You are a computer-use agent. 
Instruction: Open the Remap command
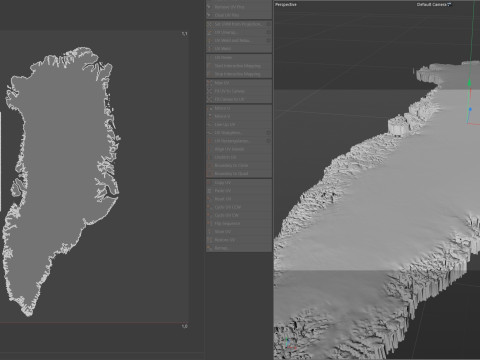(x=239, y=248)
